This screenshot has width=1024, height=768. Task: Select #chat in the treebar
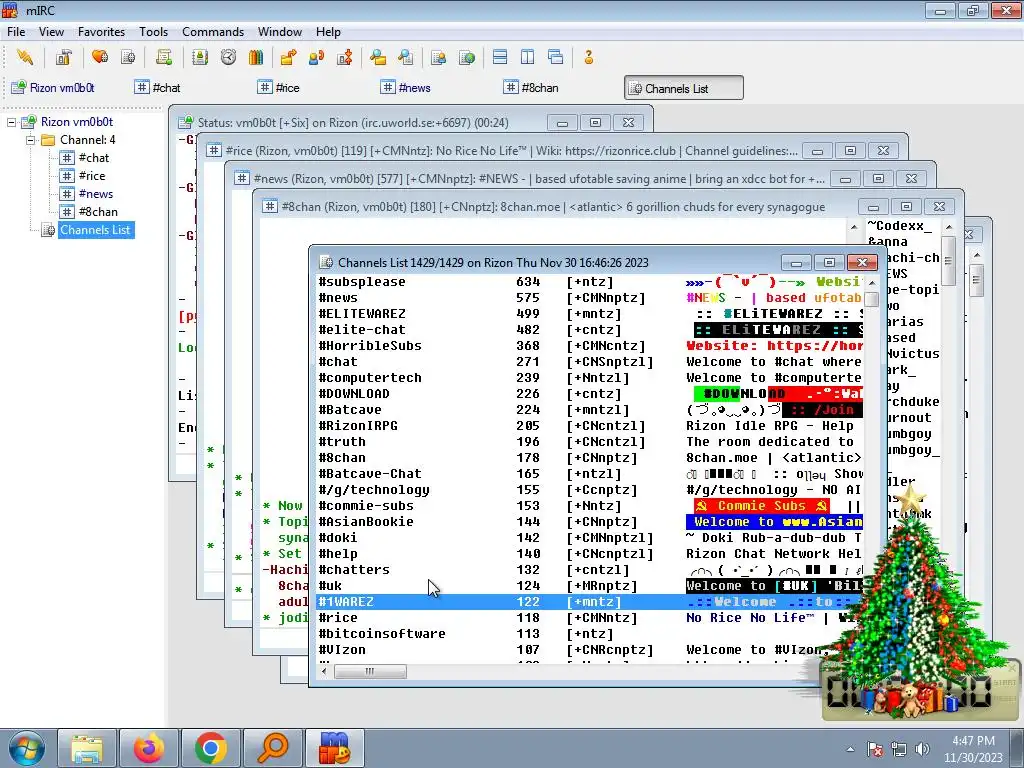click(x=93, y=157)
